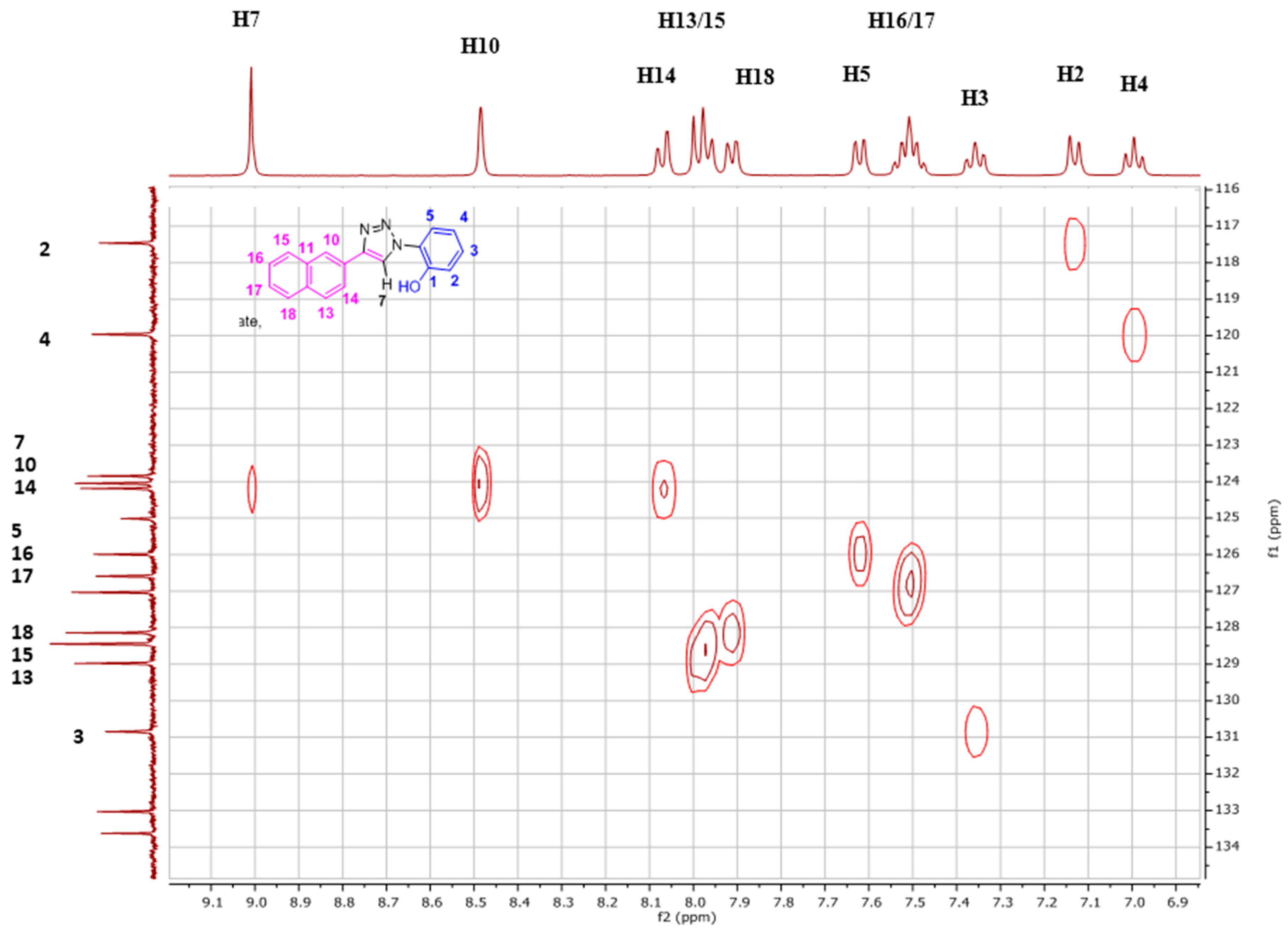Click the HO group in the structure
The image size is (1288, 932).
point(409,287)
